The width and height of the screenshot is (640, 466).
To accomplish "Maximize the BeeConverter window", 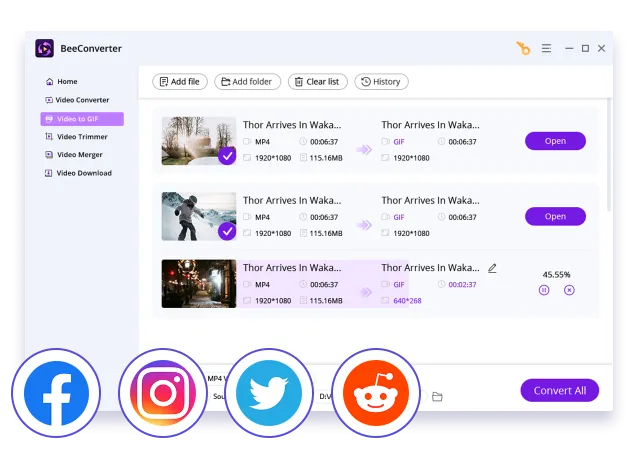I will 585,48.
